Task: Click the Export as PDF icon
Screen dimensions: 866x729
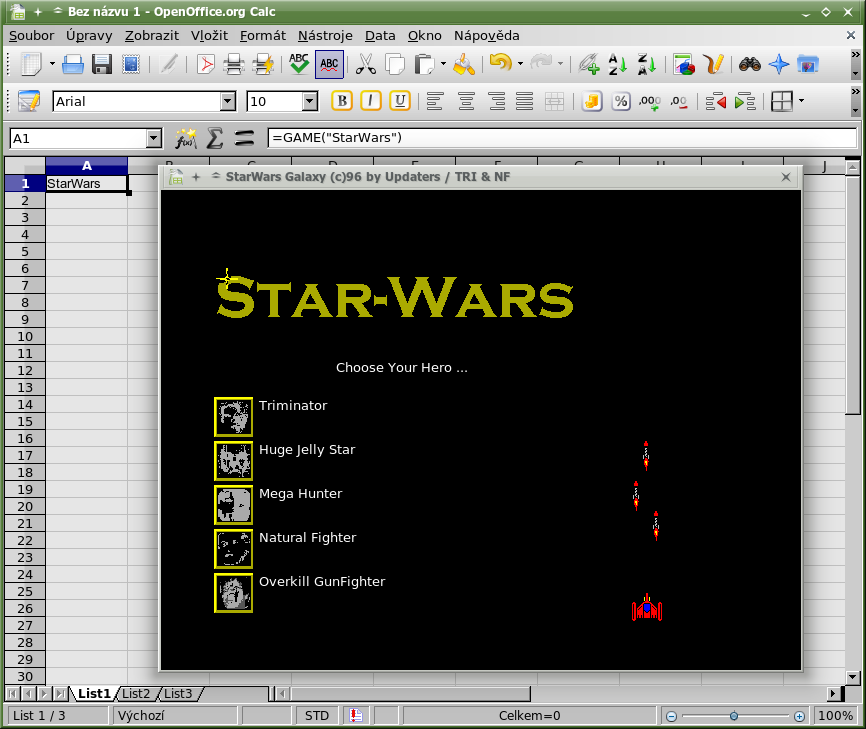Action: click(205, 64)
